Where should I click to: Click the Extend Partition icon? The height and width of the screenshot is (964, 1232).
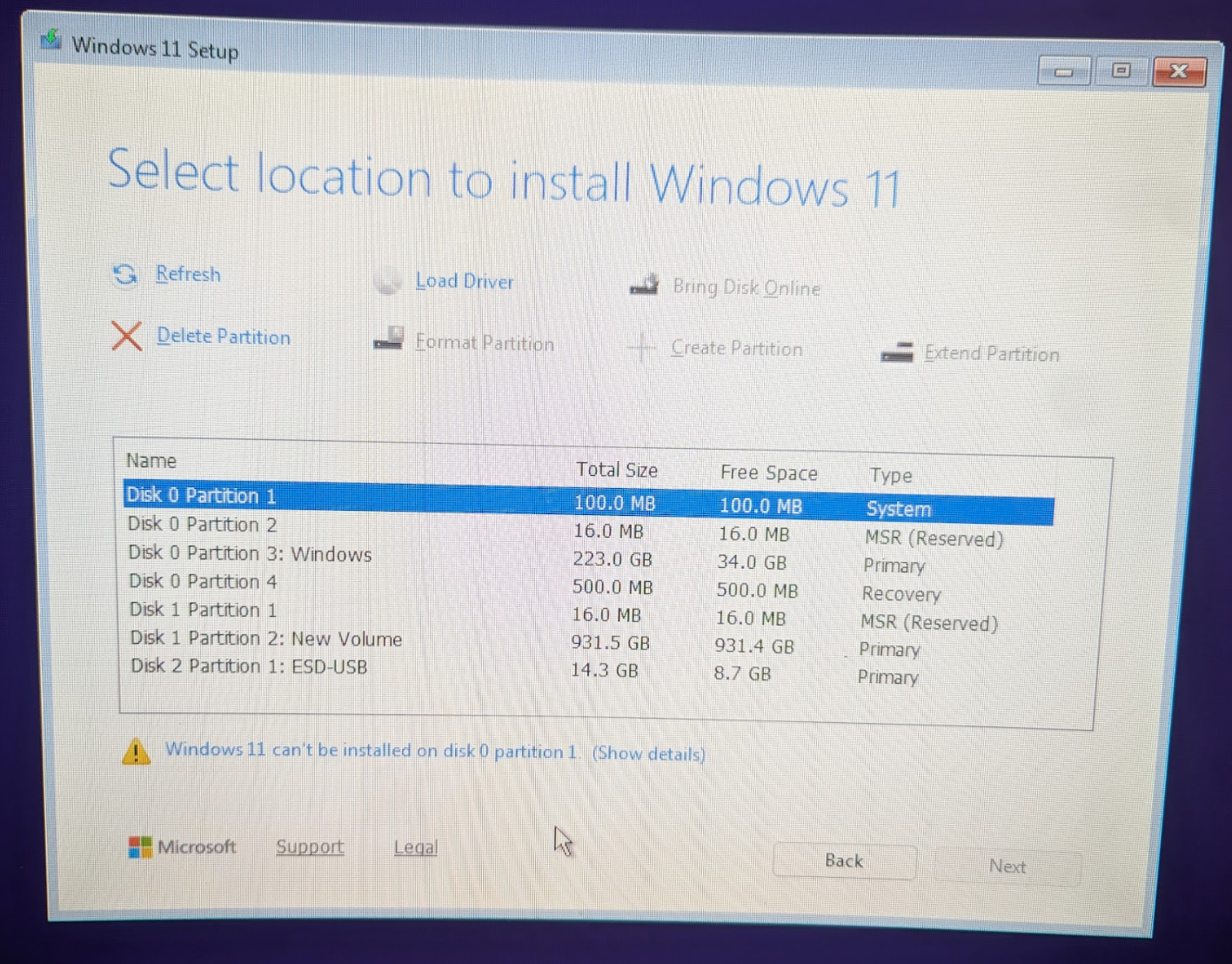(x=896, y=352)
